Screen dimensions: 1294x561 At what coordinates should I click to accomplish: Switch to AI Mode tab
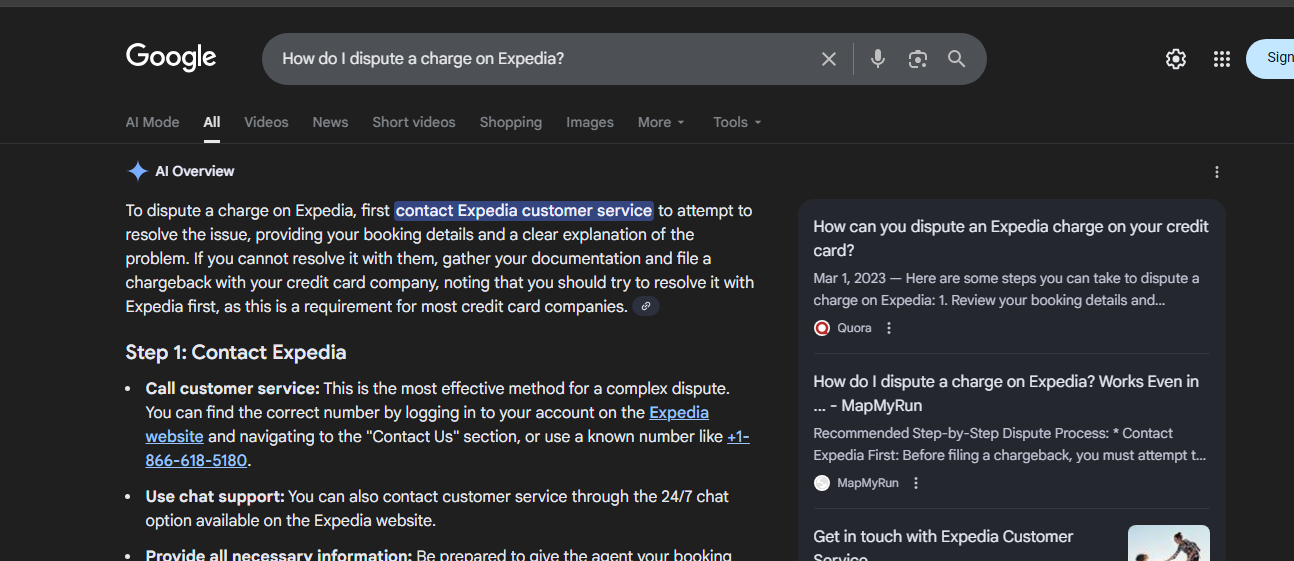point(152,122)
